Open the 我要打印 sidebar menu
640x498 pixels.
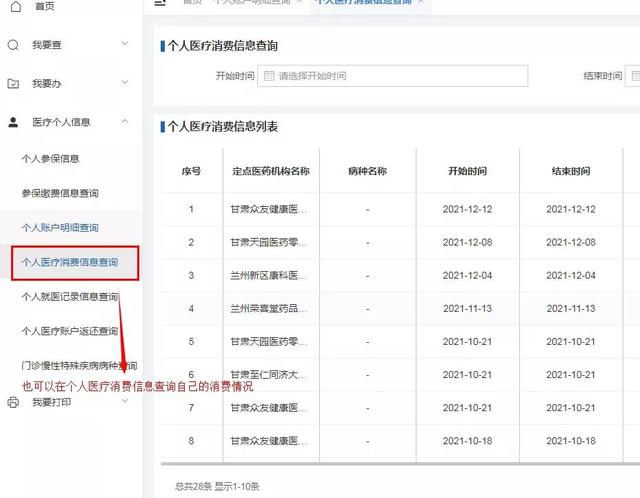pos(52,402)
